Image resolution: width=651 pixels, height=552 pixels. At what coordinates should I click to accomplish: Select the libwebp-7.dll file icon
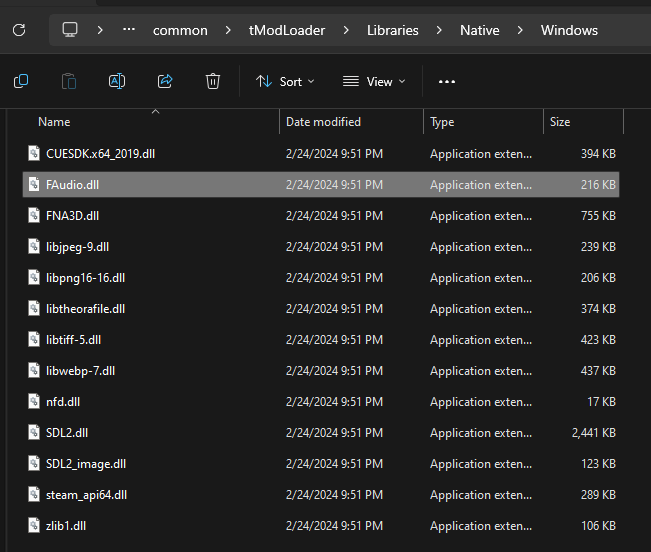click(x=34, y=370)
